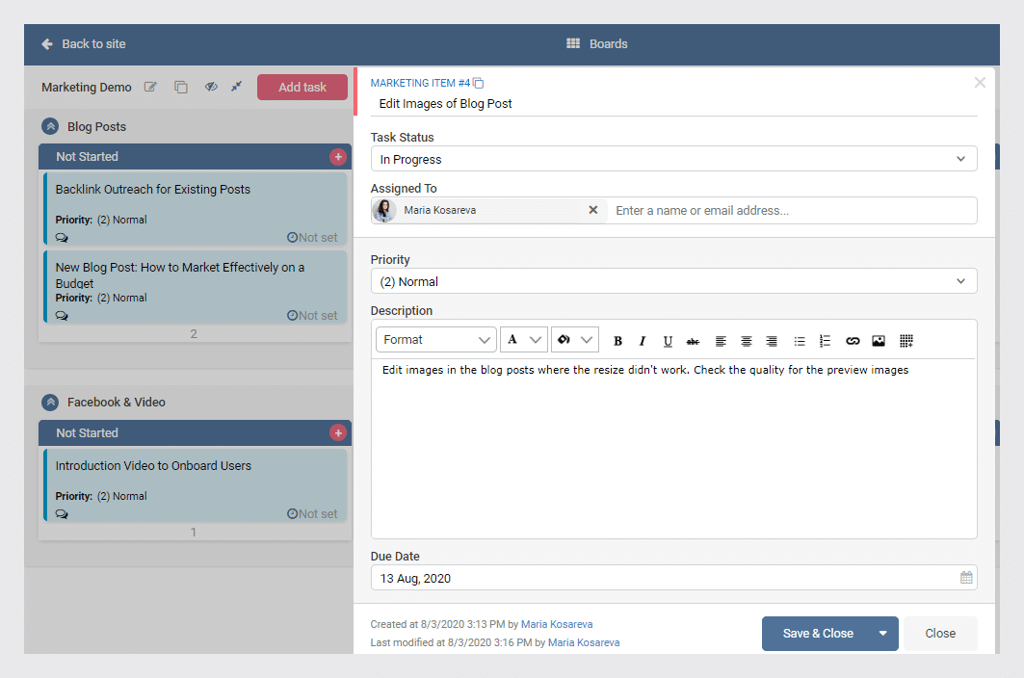The image size is (1024, 678).
Task: Copy the Marketing Item #4 link icon
Action: 479,83
